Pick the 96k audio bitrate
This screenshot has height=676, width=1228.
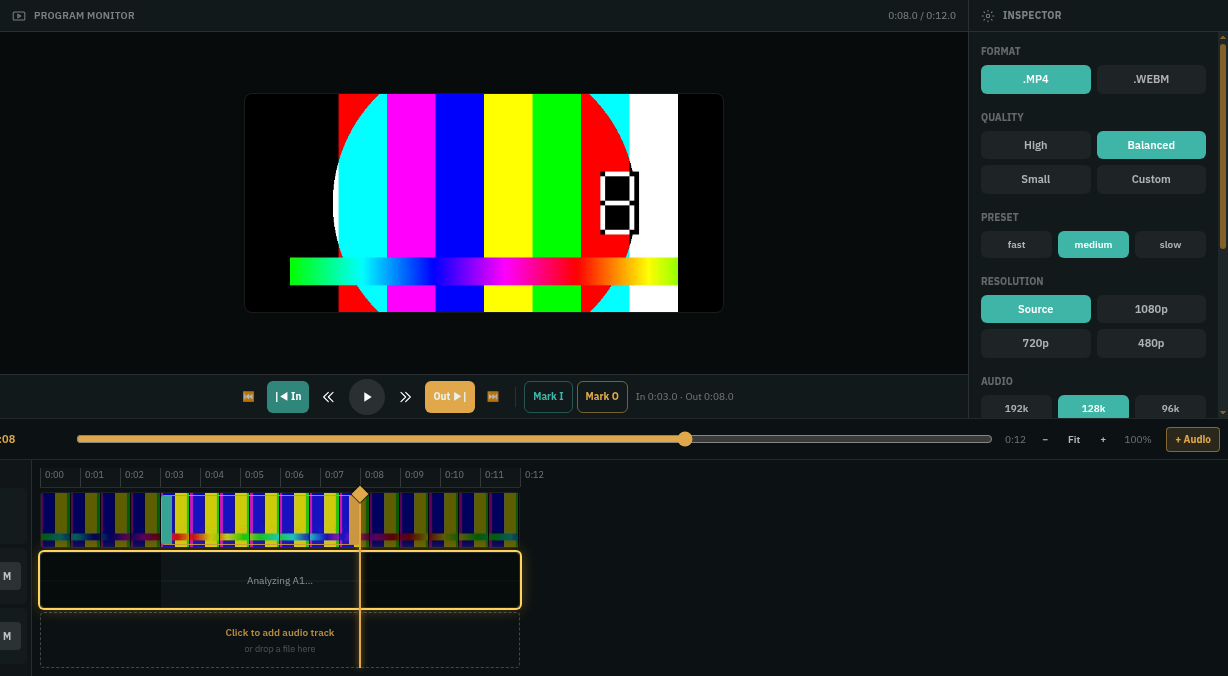coord(1170,407)
